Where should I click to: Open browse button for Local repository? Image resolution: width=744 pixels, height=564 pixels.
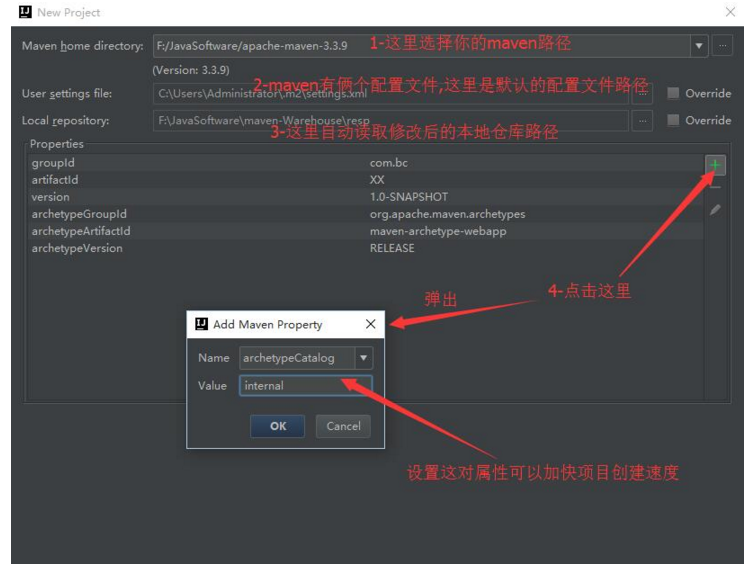pyautogui.click(x=642, y=120)
